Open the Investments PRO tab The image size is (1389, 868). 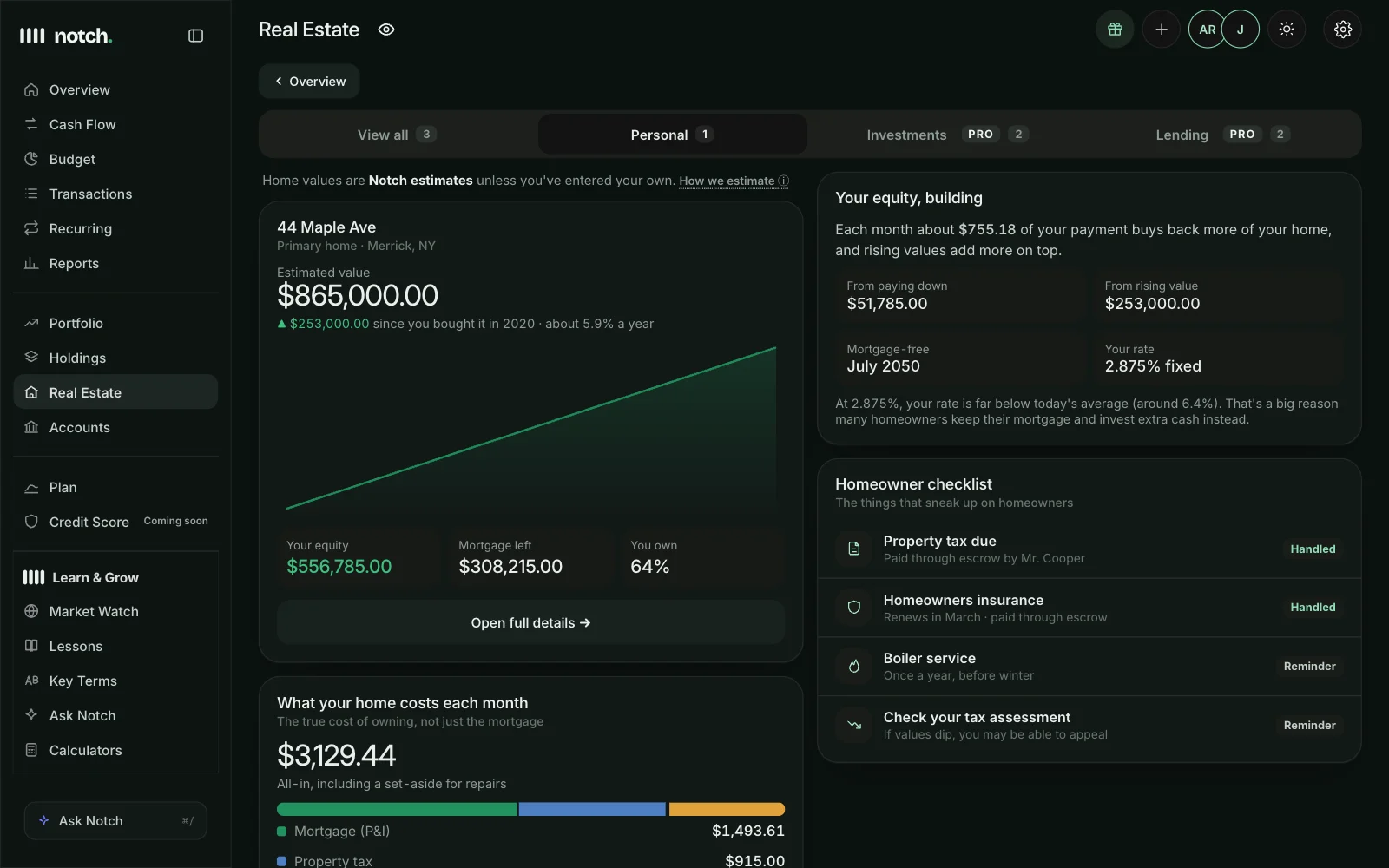947,135
